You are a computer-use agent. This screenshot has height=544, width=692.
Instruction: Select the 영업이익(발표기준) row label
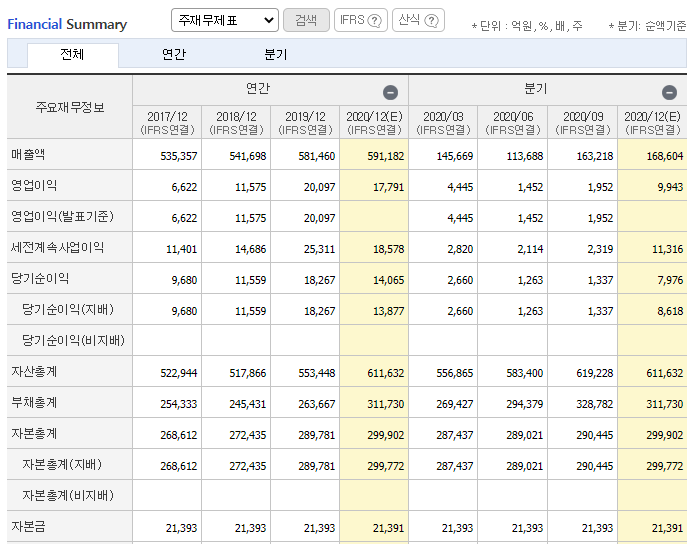(62, 216)
